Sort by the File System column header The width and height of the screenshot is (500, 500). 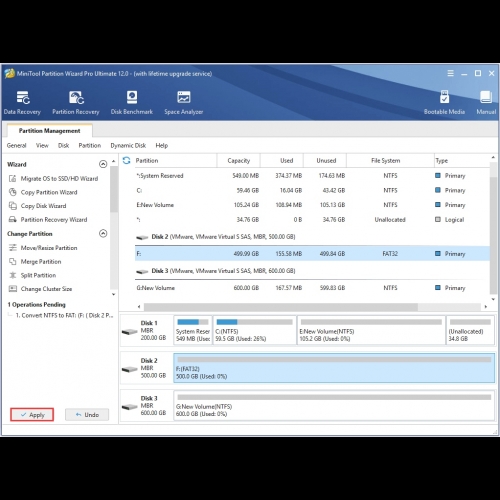(390, 161)
